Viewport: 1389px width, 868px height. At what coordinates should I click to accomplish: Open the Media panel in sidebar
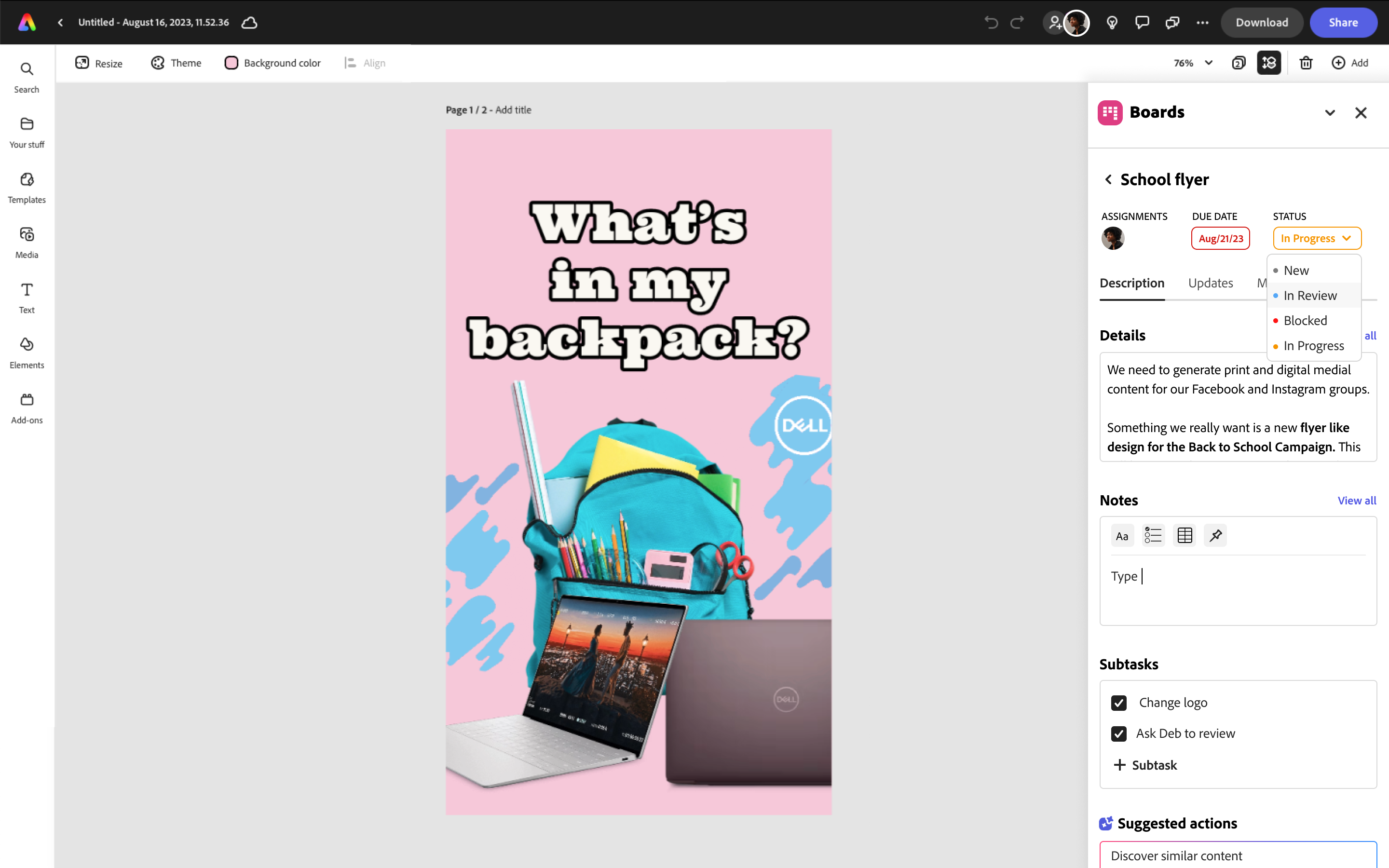[27, 242]
